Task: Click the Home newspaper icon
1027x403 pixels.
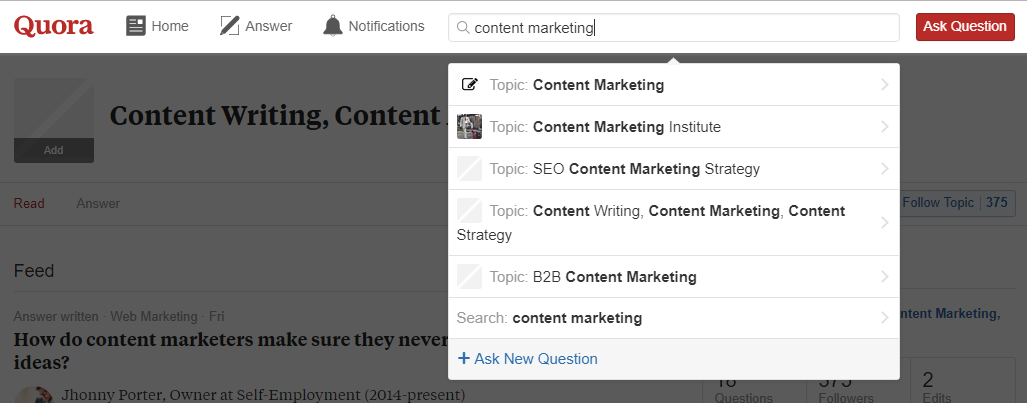Action: tap(136, 26)
